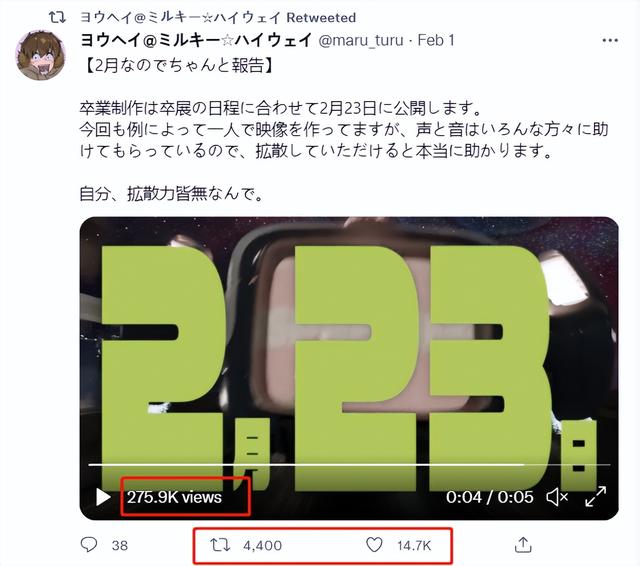Viewport: 640px width, 566px height.
Task: Expand the video to fullscreen
Action: 596,497
